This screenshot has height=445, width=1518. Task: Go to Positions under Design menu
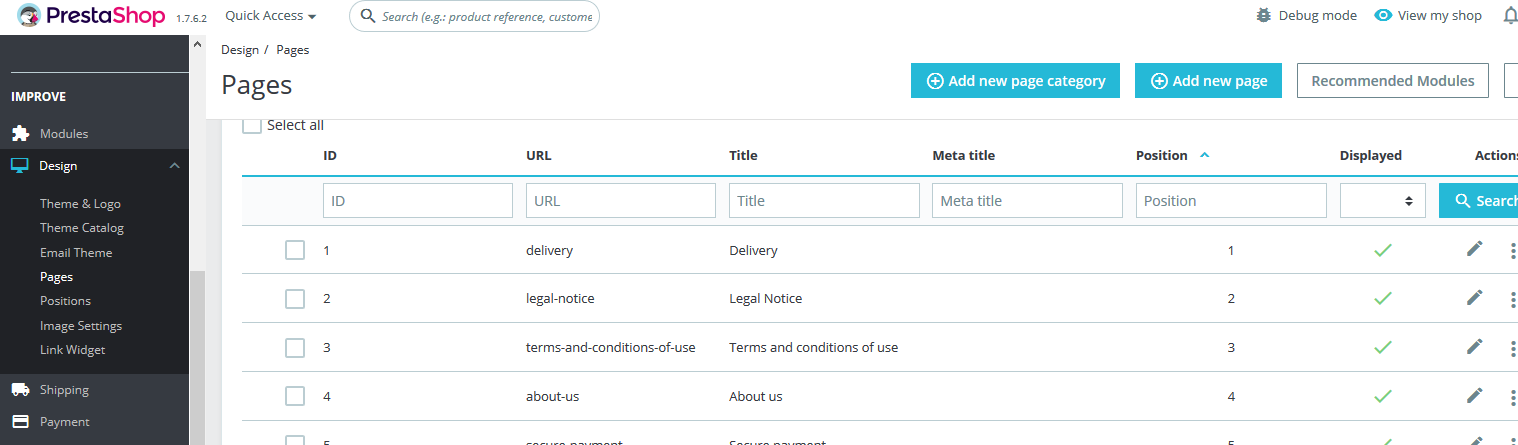[x=65, y=301]
